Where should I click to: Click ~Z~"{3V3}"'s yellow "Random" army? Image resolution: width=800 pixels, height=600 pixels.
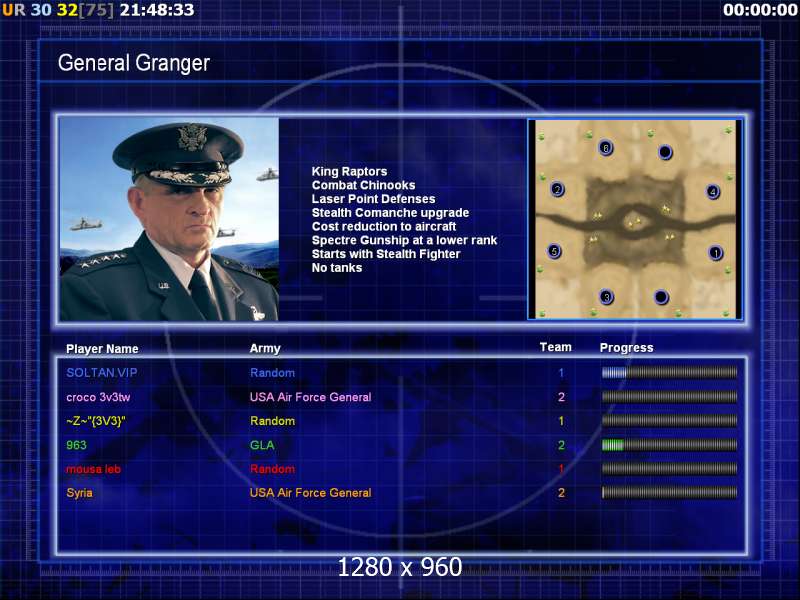click(272, 421)
